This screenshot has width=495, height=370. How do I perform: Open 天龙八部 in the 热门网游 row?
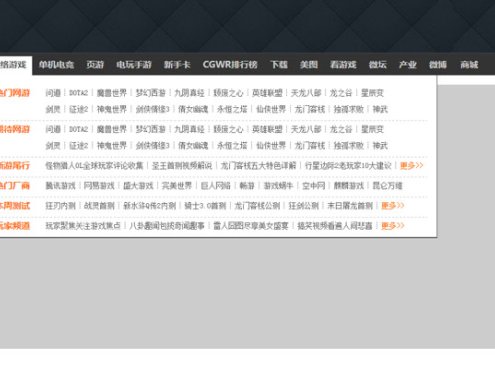click(306, 93)
